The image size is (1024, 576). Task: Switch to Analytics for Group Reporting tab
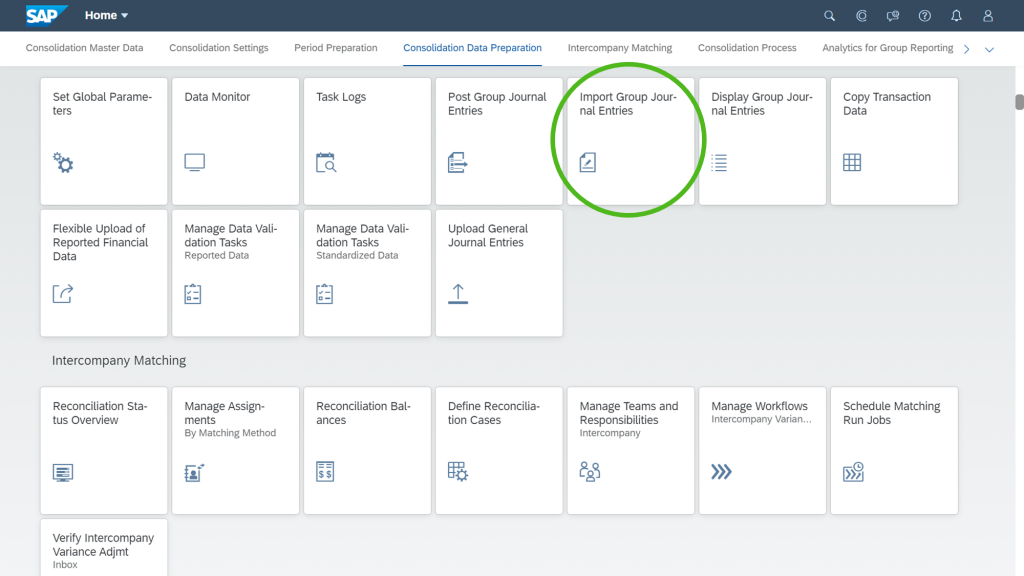(x=888, y=48)
